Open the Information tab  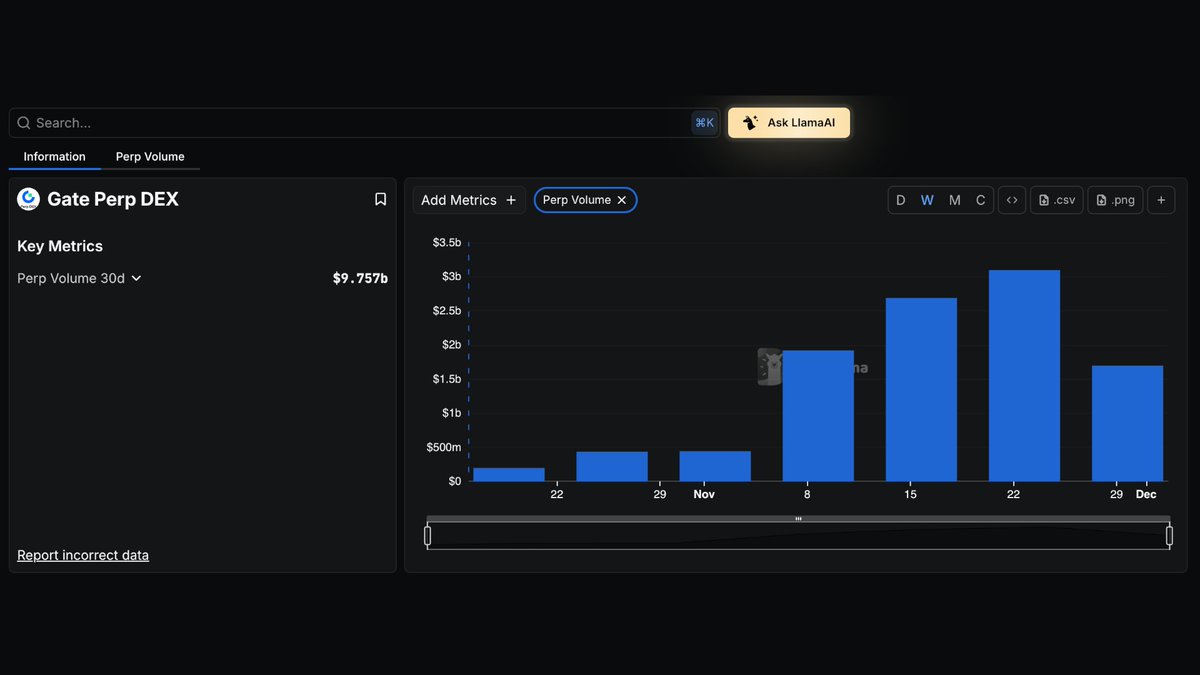point(55,157)
